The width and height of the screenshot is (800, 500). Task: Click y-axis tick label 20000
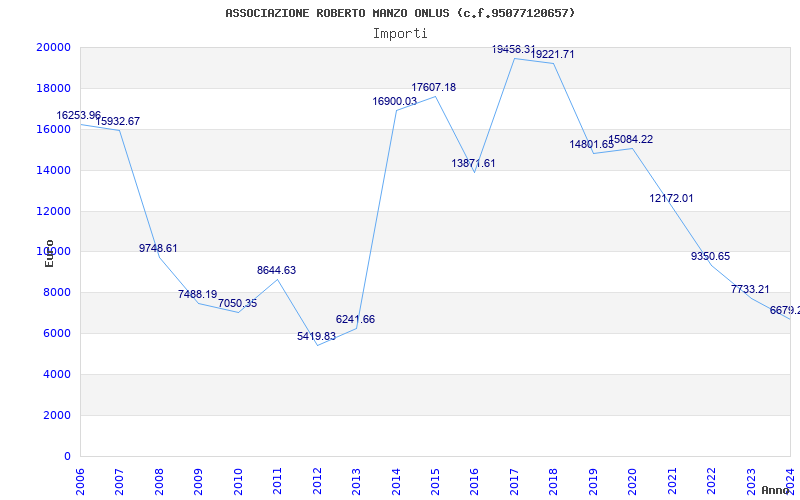pos(53,47)
